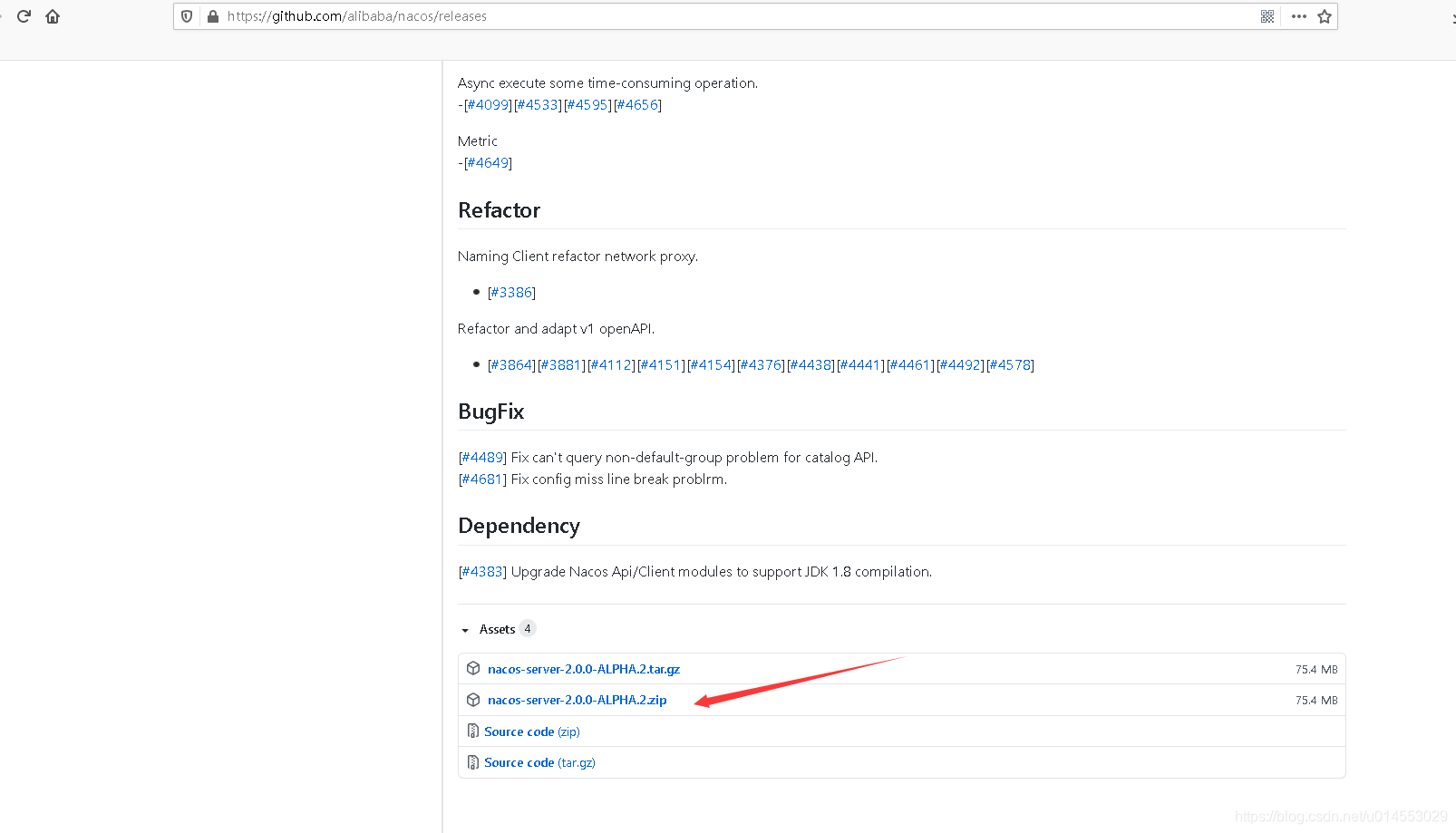The width and height of the screenshot is (1456, 833).
Task: Click package icon beside nacos-server tar.gz
Action: tap(473, 668)
